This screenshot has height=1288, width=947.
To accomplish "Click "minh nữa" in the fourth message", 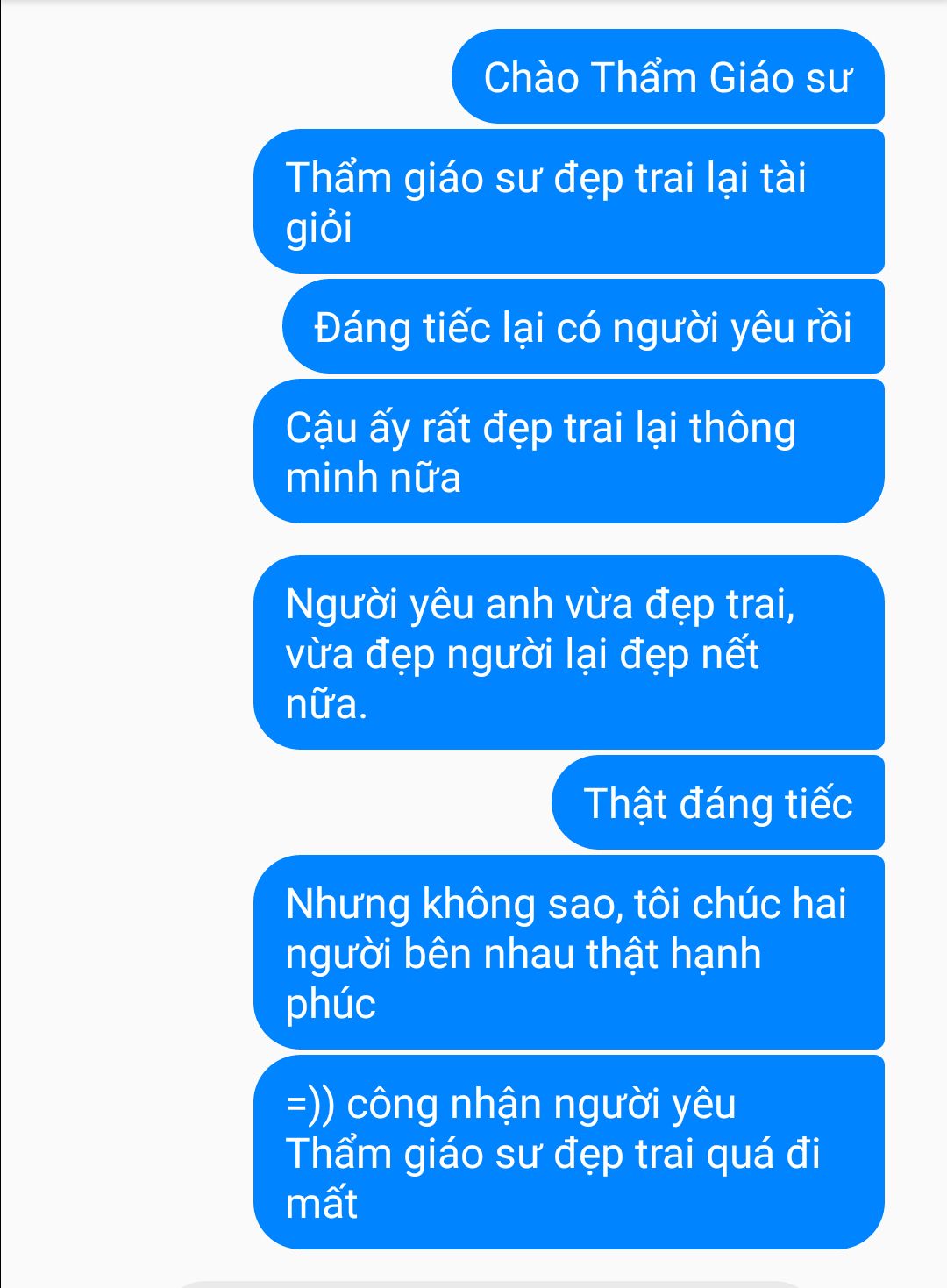I will click(373, 478).
